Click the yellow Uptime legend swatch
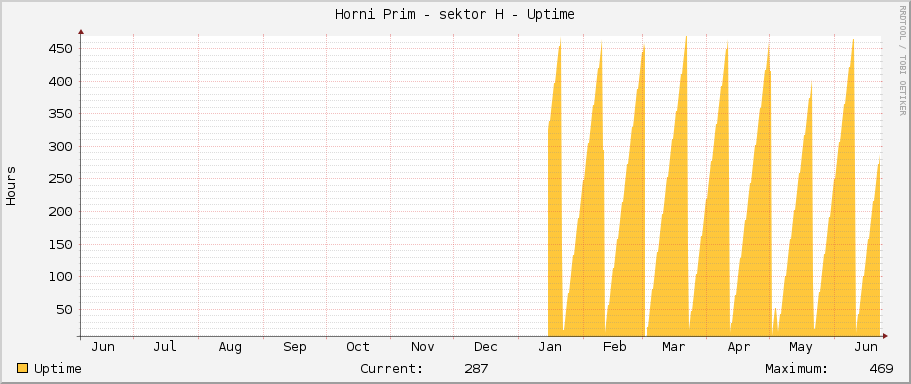 coord(23,368)
